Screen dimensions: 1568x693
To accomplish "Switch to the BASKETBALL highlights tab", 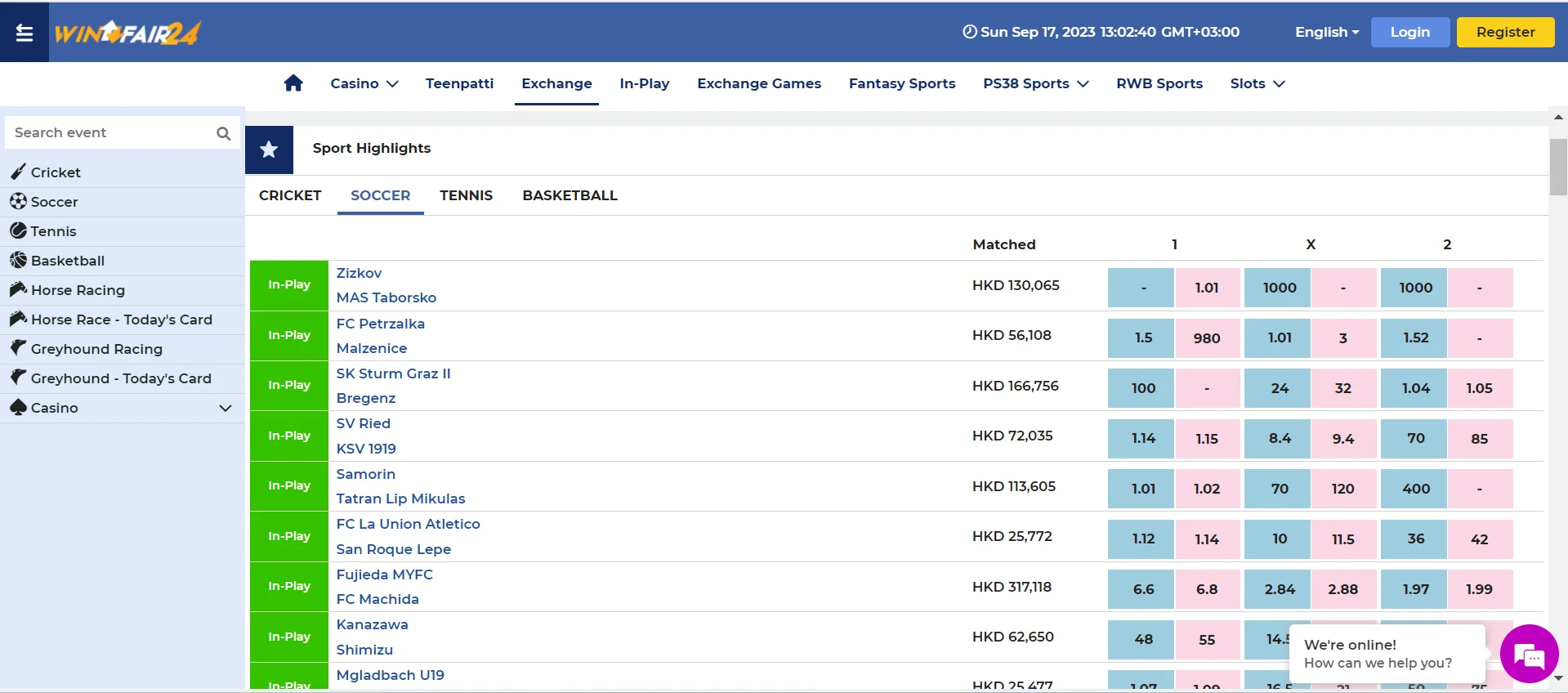I will [570, 195].
